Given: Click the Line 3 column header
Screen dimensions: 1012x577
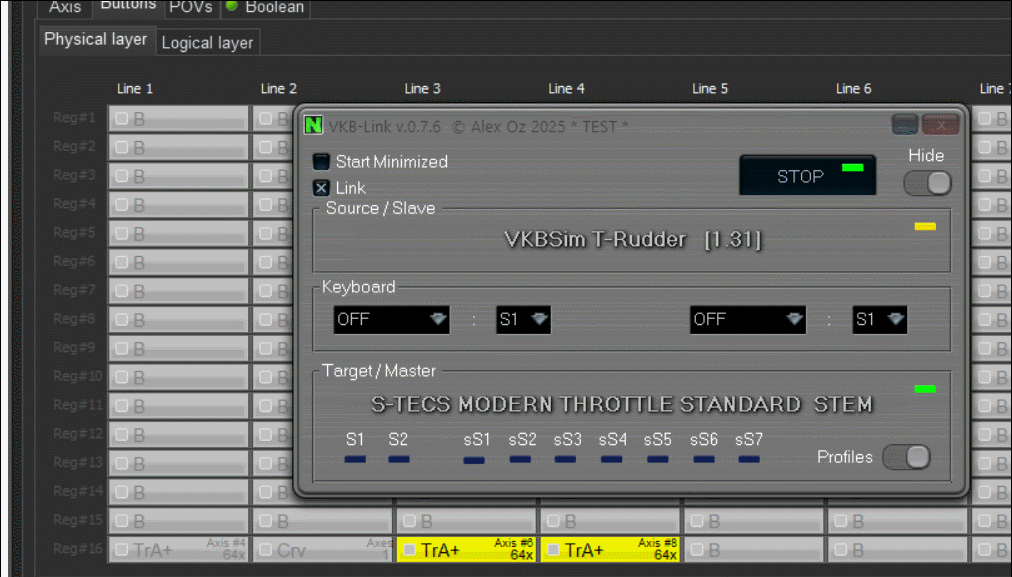Looking at the screenshot, I should [x=423, y=88].
